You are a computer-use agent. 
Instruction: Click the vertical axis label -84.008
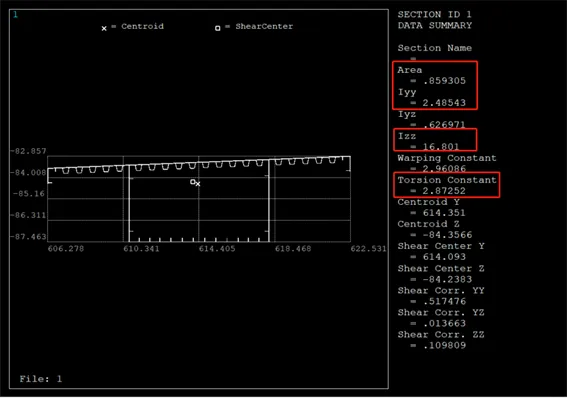point(28,172)
